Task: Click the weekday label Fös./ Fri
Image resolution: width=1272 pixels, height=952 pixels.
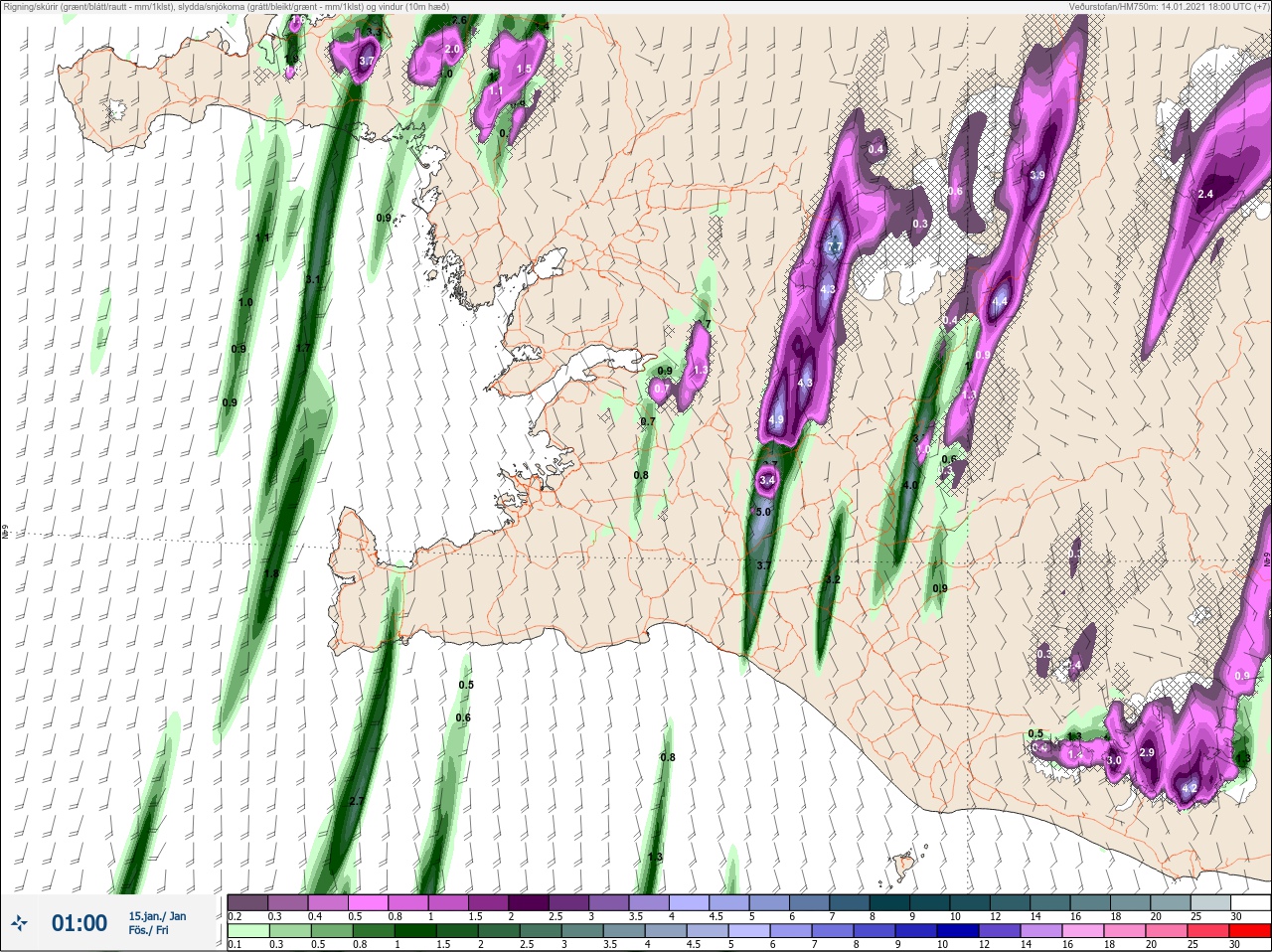Action: [148, 930]
